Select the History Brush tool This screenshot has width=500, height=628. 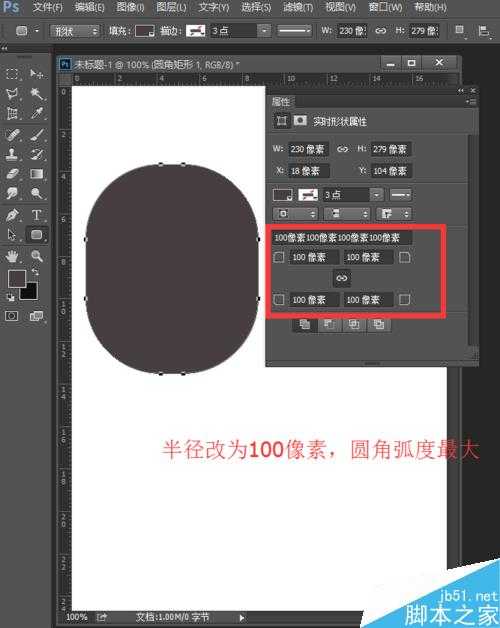click(x=37, y=154)
